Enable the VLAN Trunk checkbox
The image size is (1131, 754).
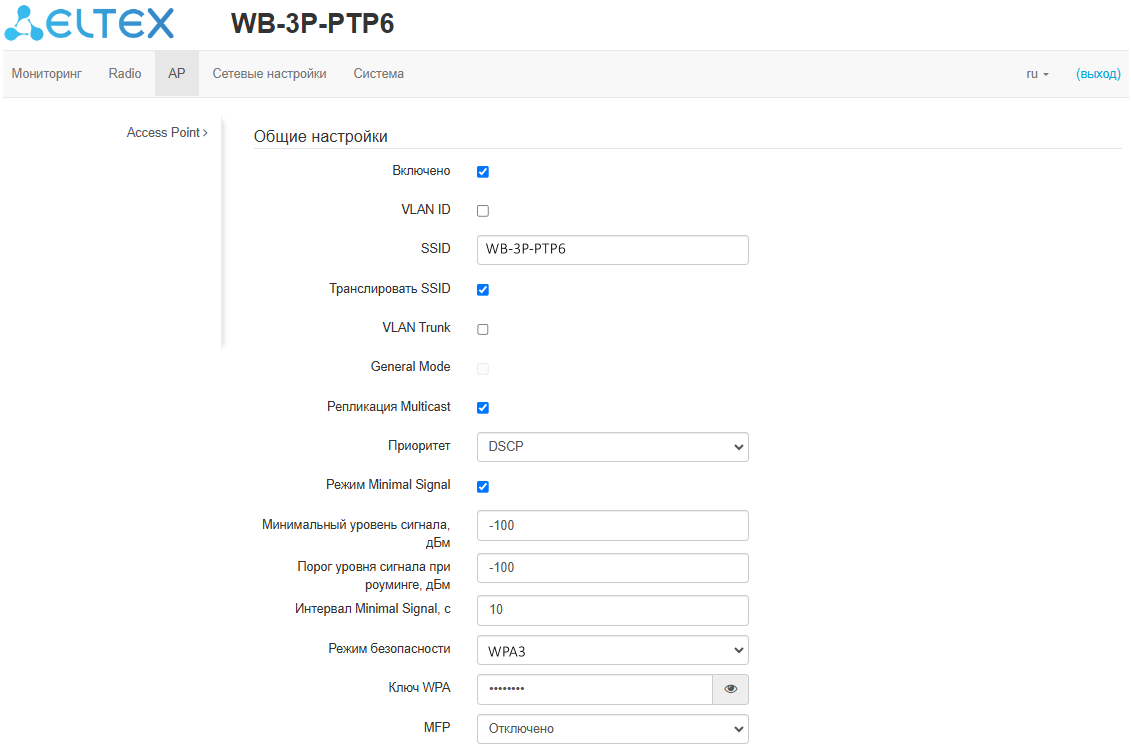pyautogui.click(x=483, y=329)
